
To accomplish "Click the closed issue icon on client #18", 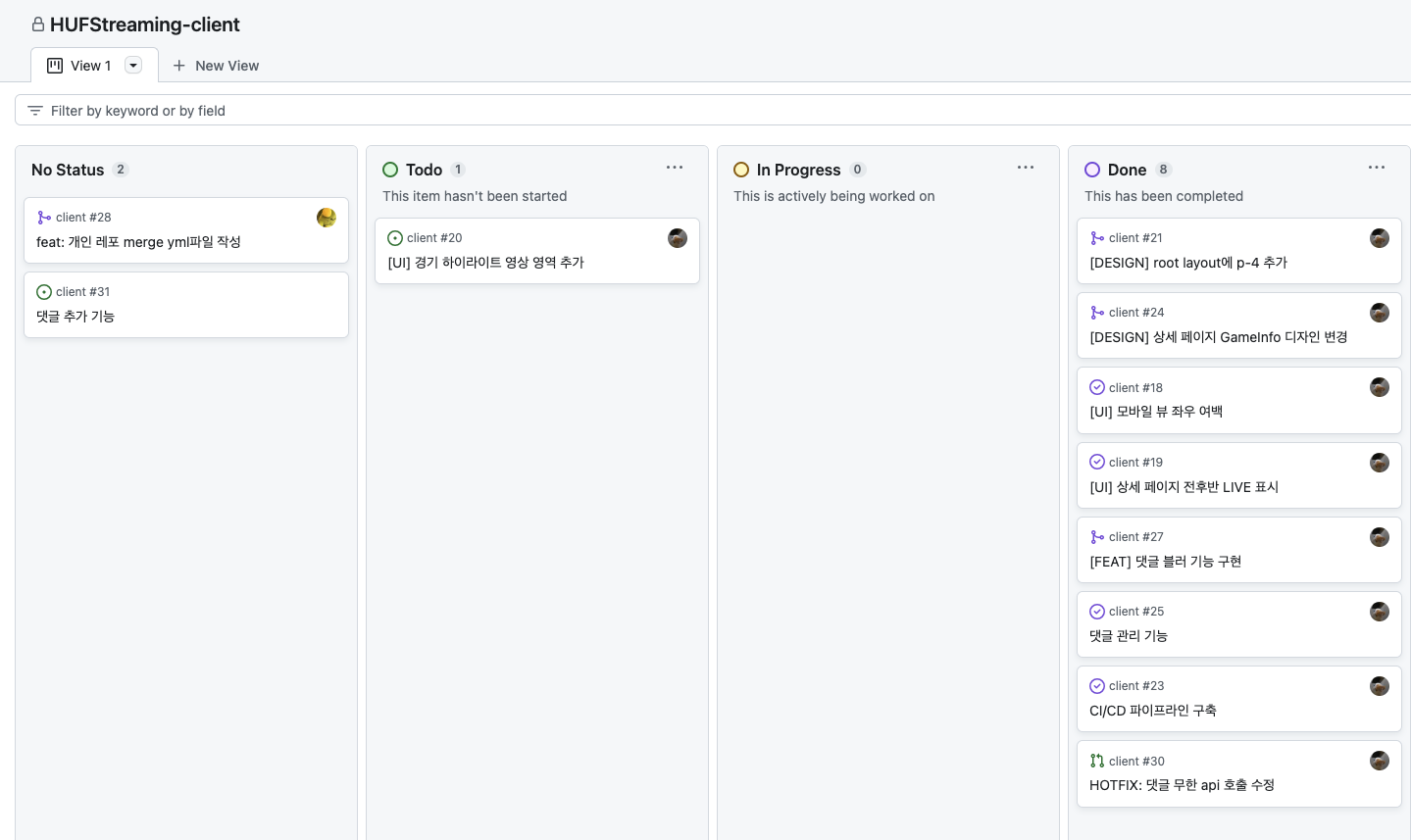I will coord(1097,388).
